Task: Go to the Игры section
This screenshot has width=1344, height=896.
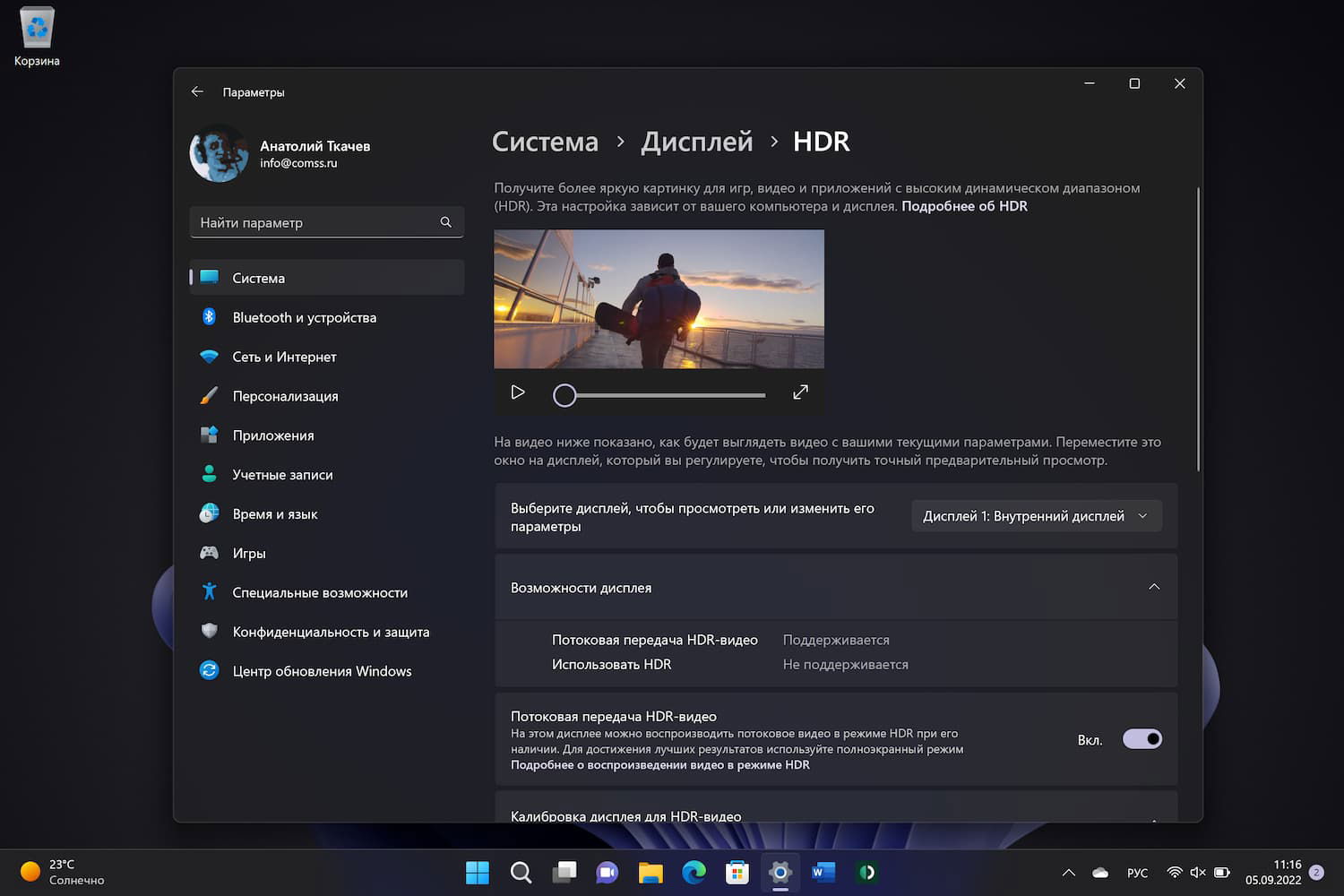Action: coord(327,554)
